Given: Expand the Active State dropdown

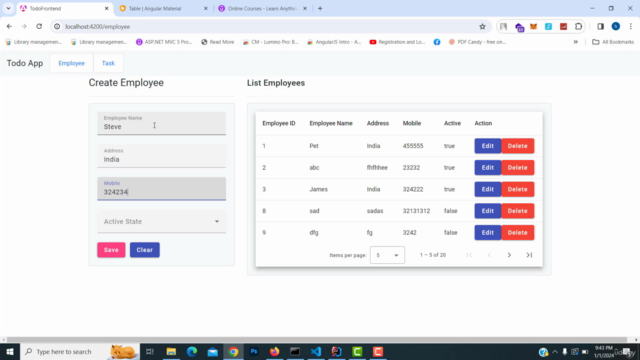Looking at the screenshot, I should pos(161,221).
